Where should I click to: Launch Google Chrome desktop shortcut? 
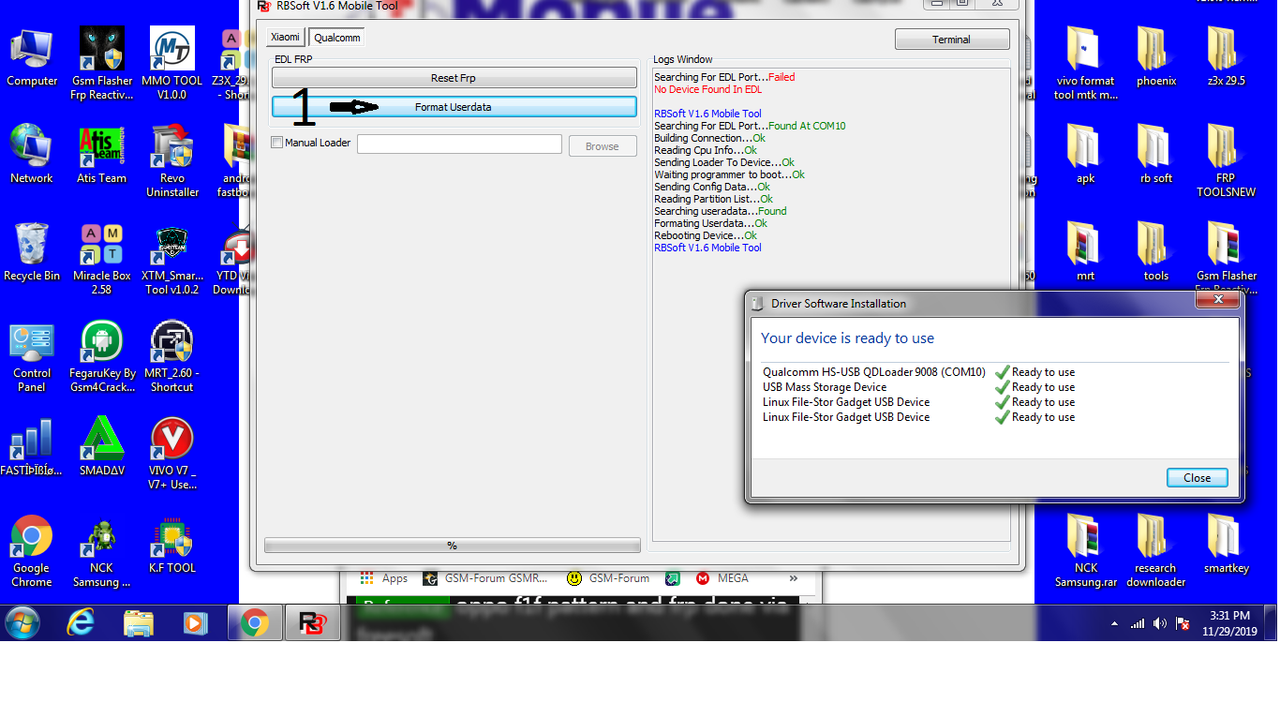[32, 551]
